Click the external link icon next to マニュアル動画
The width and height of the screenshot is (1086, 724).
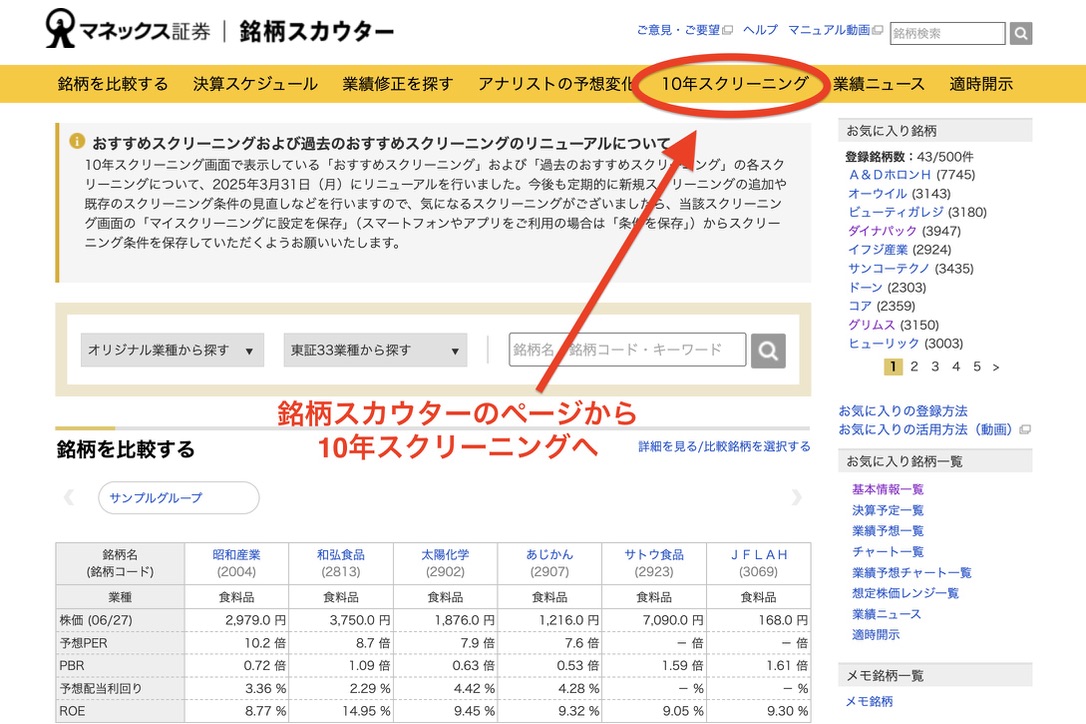click(878, 30)
